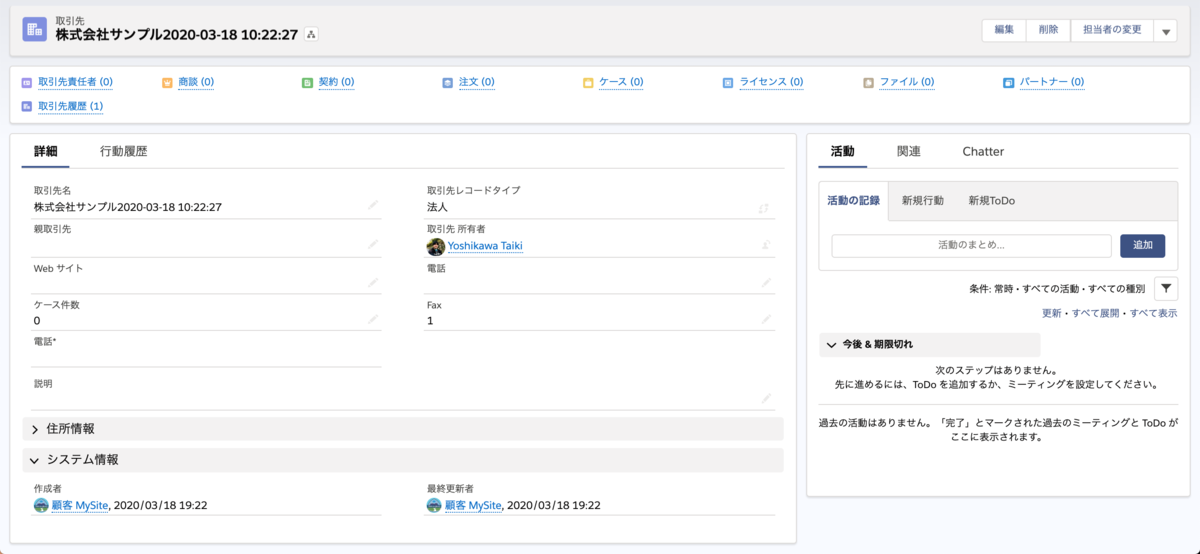Change record type icon next to 法人
This screenshot has height=554, width=1200.
tap(764, 208)
